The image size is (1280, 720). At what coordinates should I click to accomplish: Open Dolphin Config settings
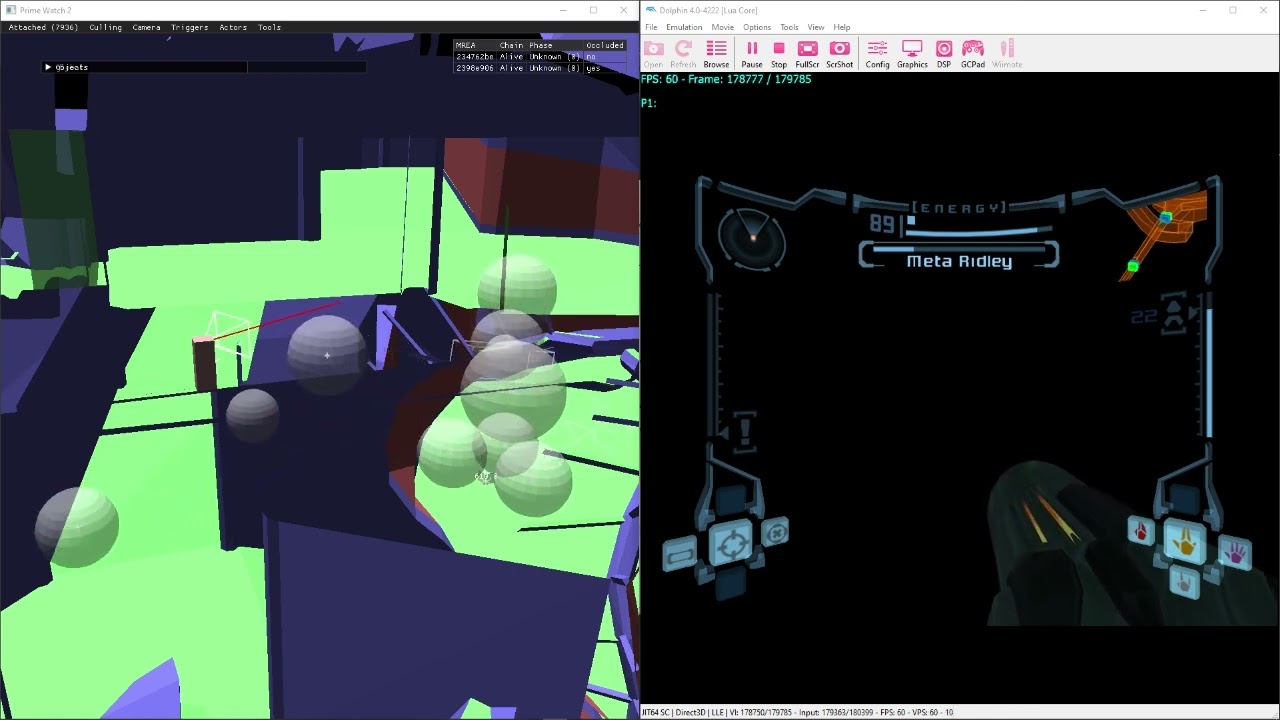[x=877, y=53]
